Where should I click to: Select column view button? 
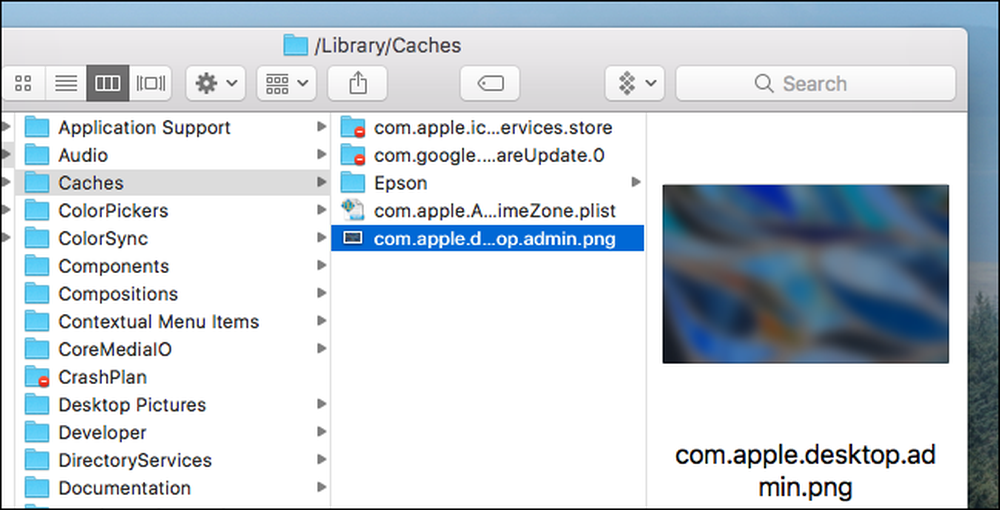tap(108, 84)
